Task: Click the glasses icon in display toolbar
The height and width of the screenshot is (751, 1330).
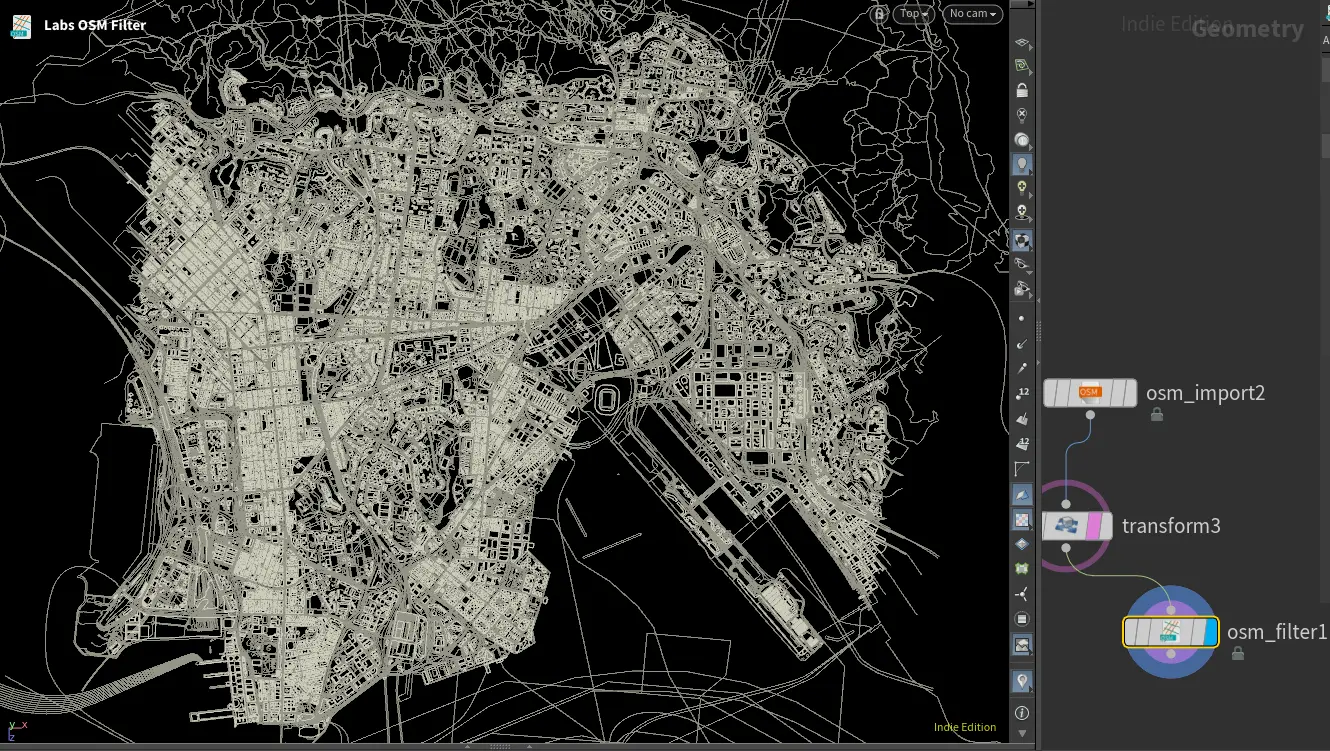Action: click(x=1021, y=265)
